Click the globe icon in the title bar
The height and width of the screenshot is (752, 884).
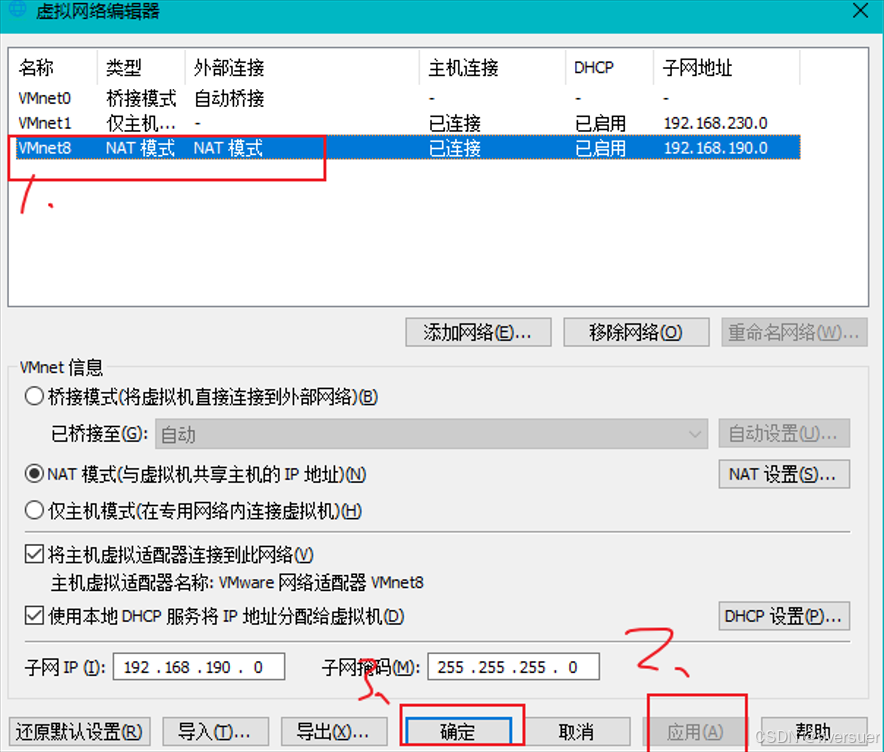tap(18, 9)
